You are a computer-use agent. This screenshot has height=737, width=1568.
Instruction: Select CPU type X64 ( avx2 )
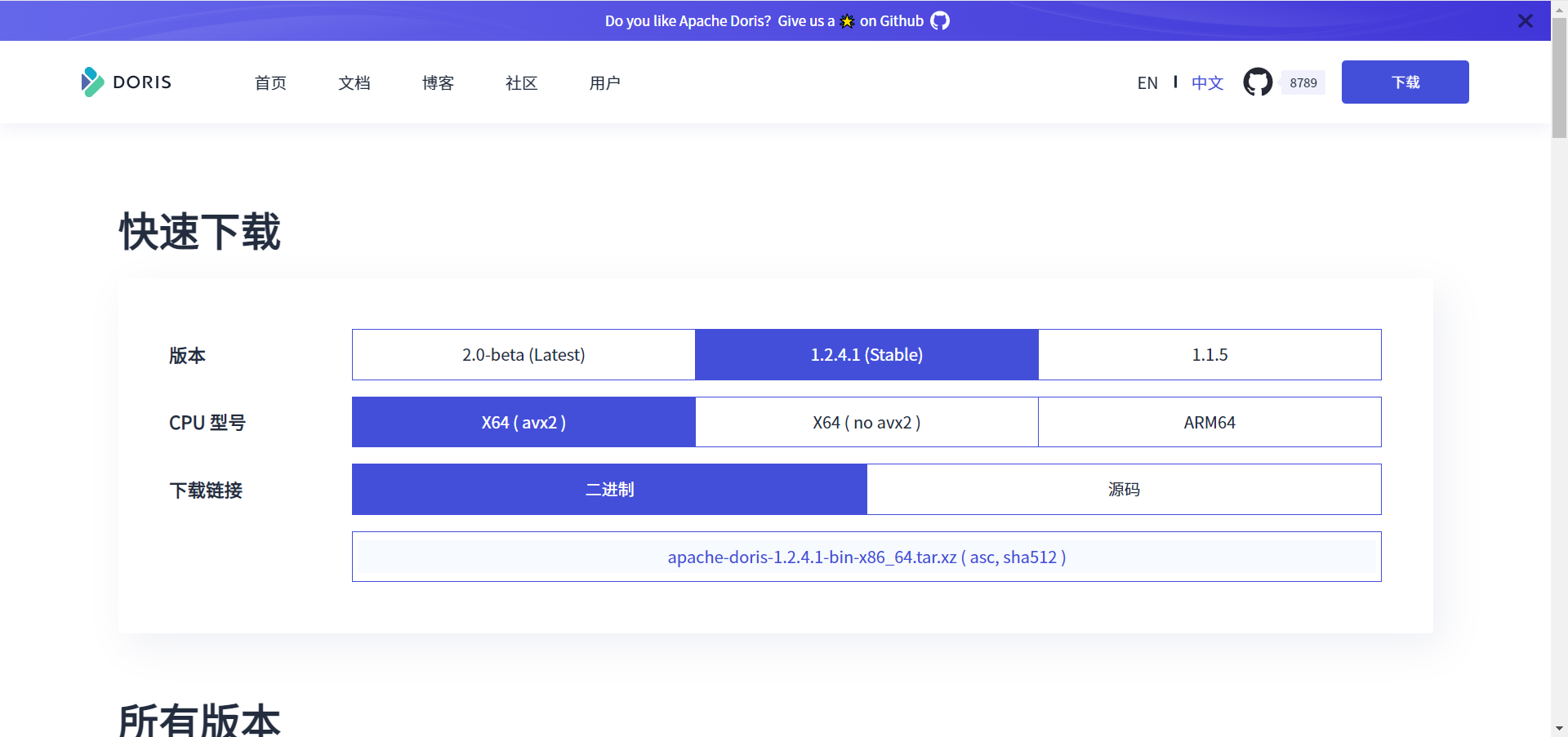tap(523, 422)
